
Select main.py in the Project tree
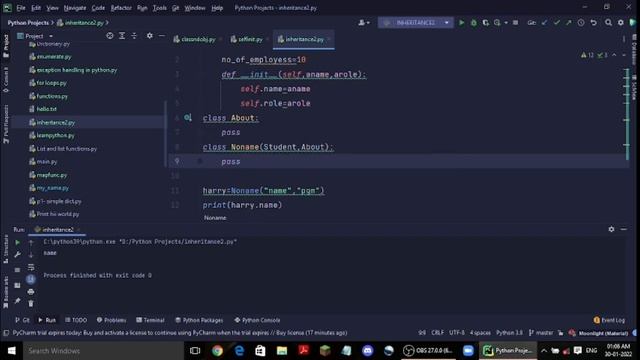click(47, 162)
